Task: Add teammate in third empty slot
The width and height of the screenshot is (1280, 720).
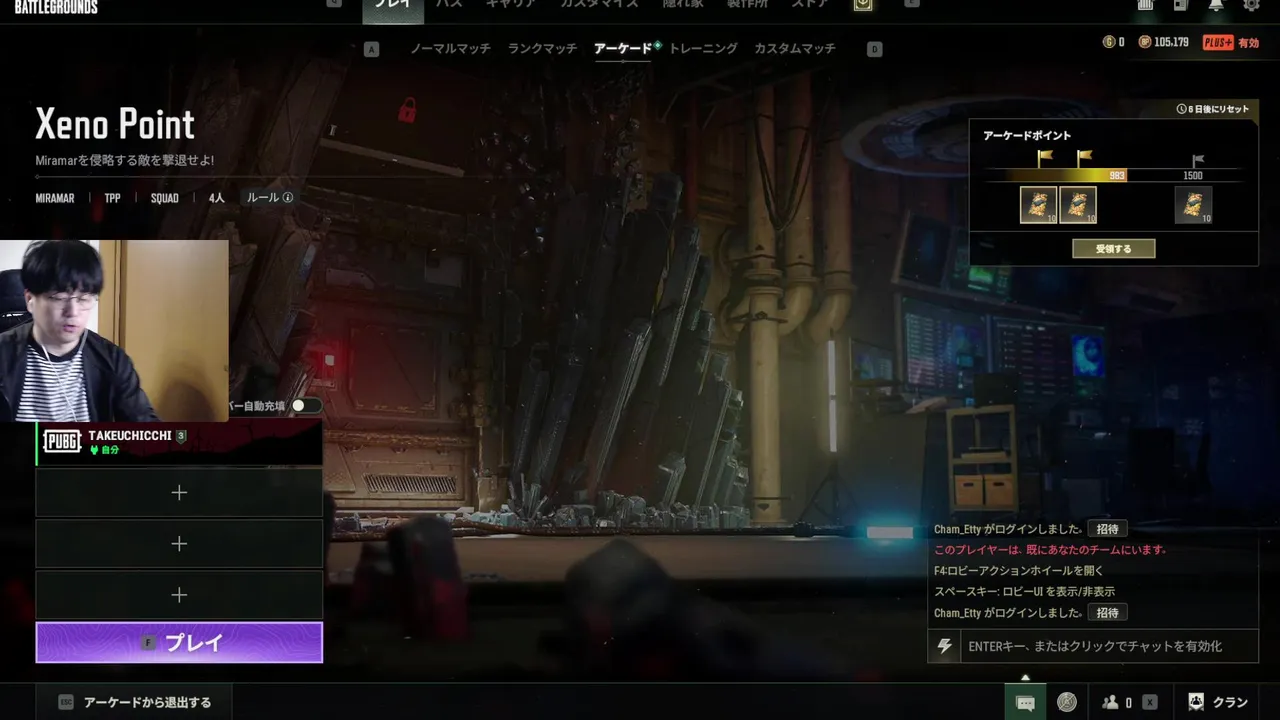Action: click(x=179, y=595)
